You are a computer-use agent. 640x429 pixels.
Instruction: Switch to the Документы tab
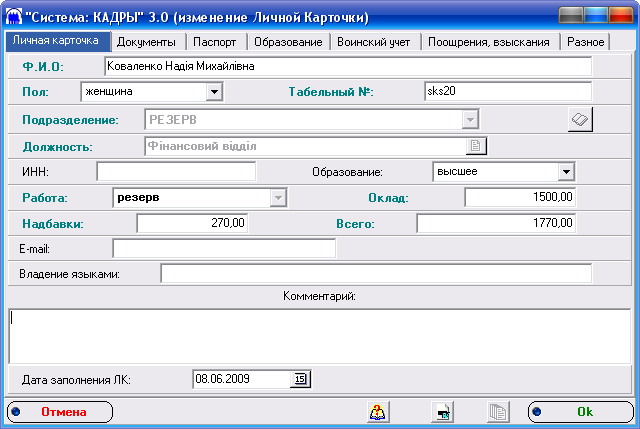point(147,42)
